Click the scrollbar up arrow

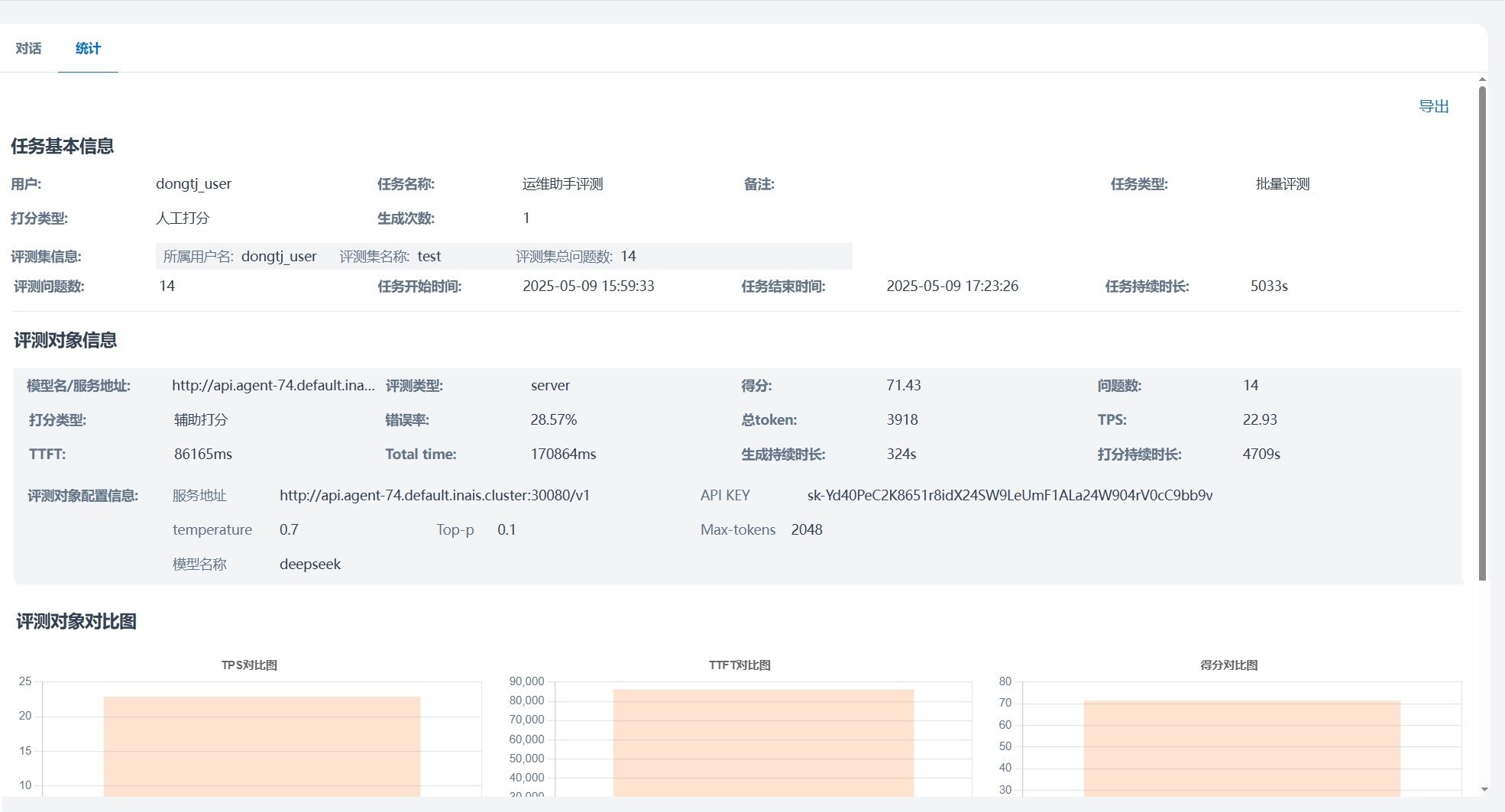1482,79
